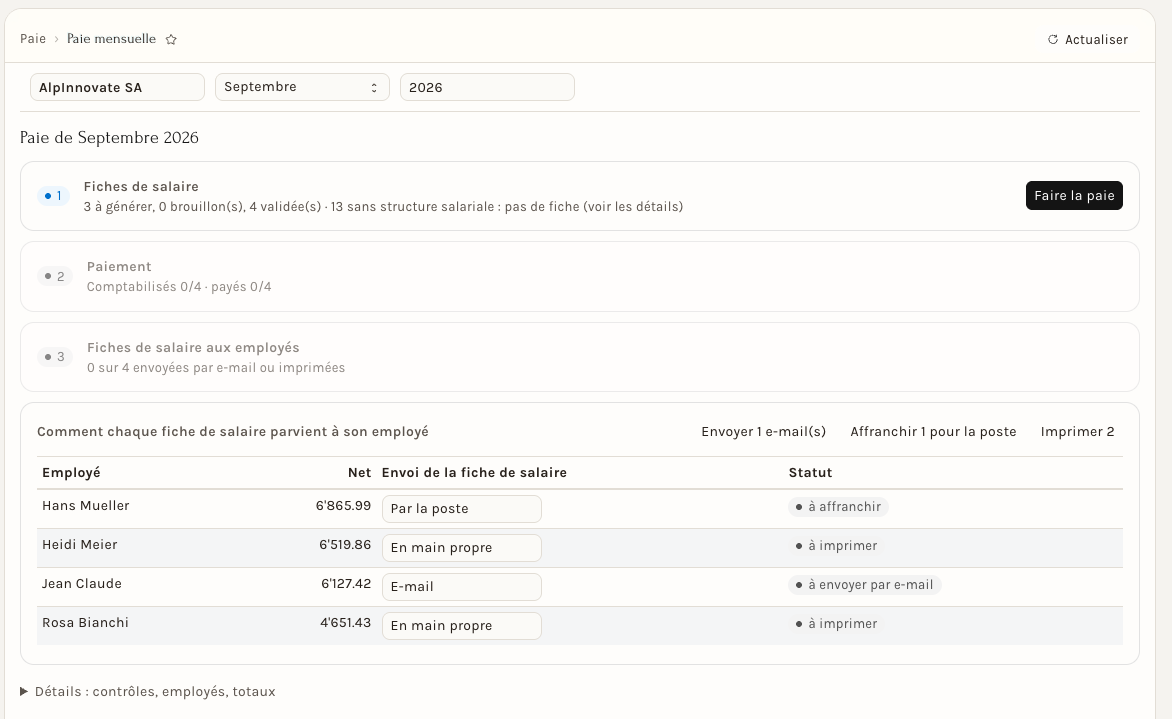This screenshot has height=719, width=1172.
Task: Expand Détails : contrôles, employés, totaux
Action: point(148,692)
